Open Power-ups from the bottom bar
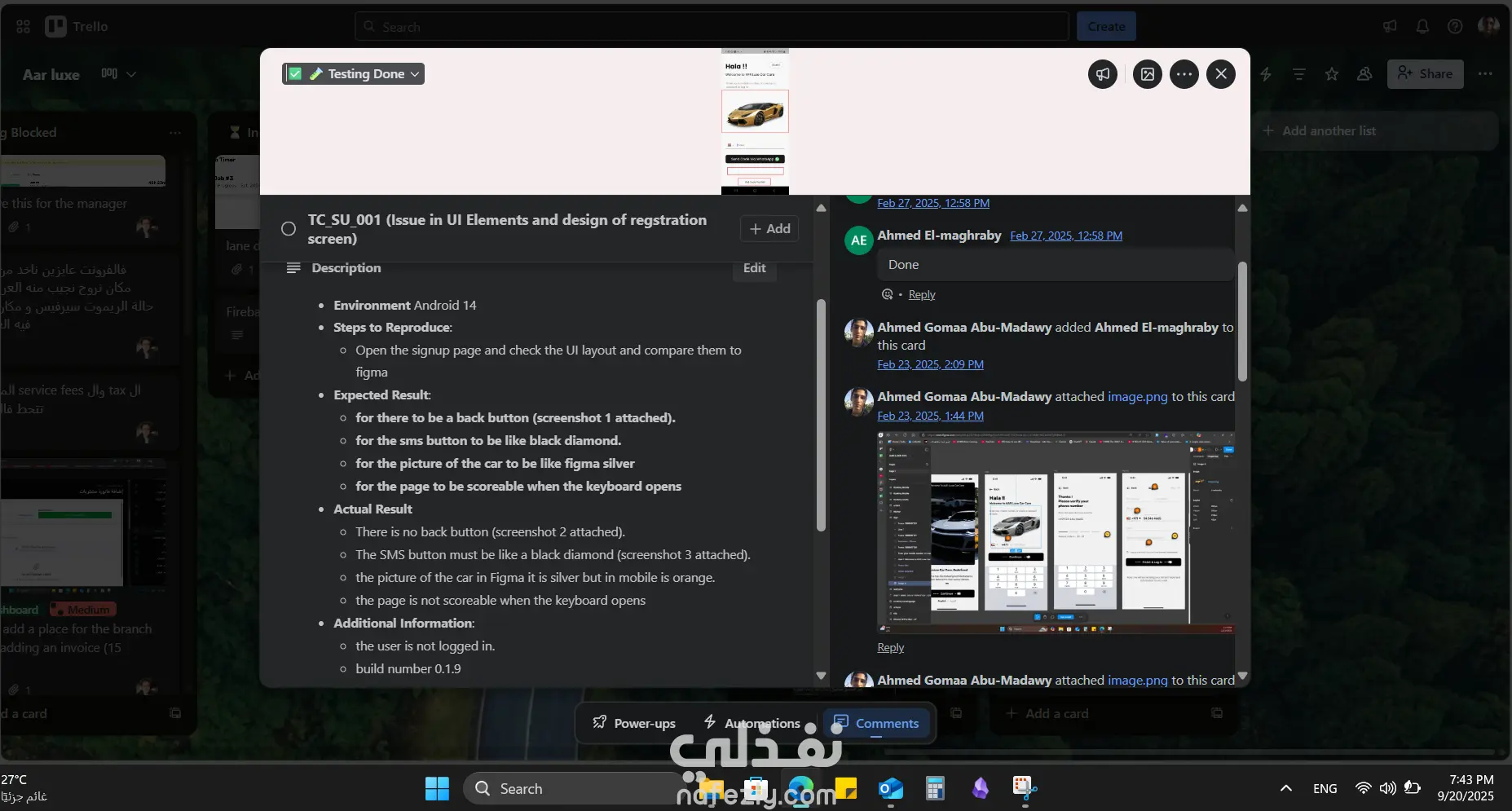This screenshot has width=1512, height=811. (634, 723)
